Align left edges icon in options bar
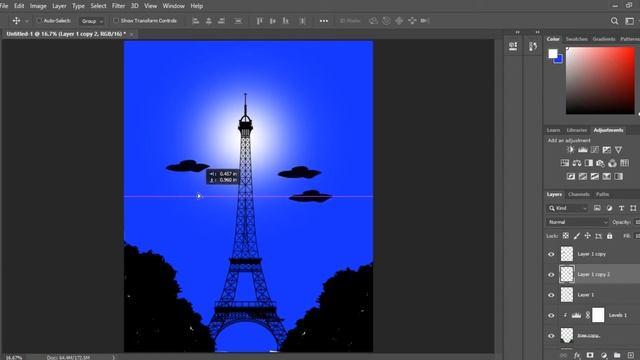 196,20
